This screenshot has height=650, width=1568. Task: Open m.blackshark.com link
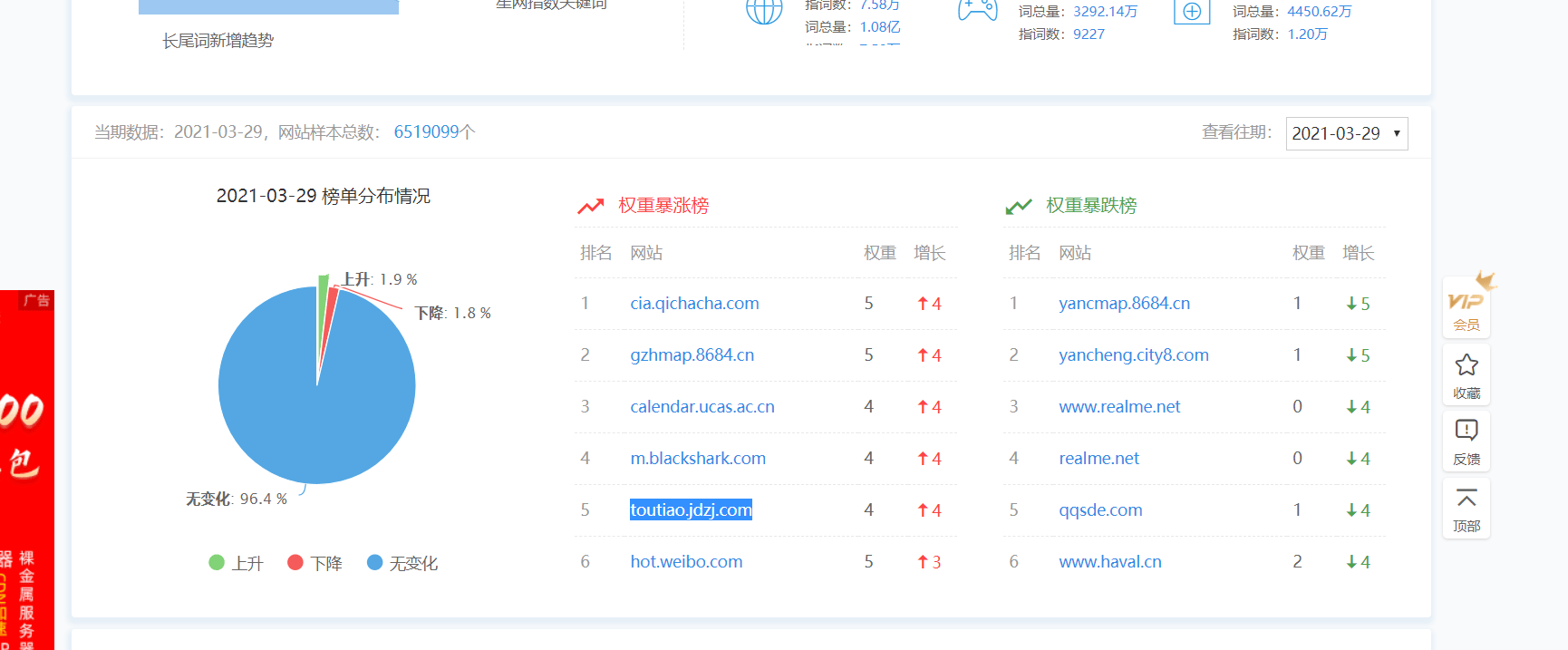pyautogui.click(x=698, y=459)
